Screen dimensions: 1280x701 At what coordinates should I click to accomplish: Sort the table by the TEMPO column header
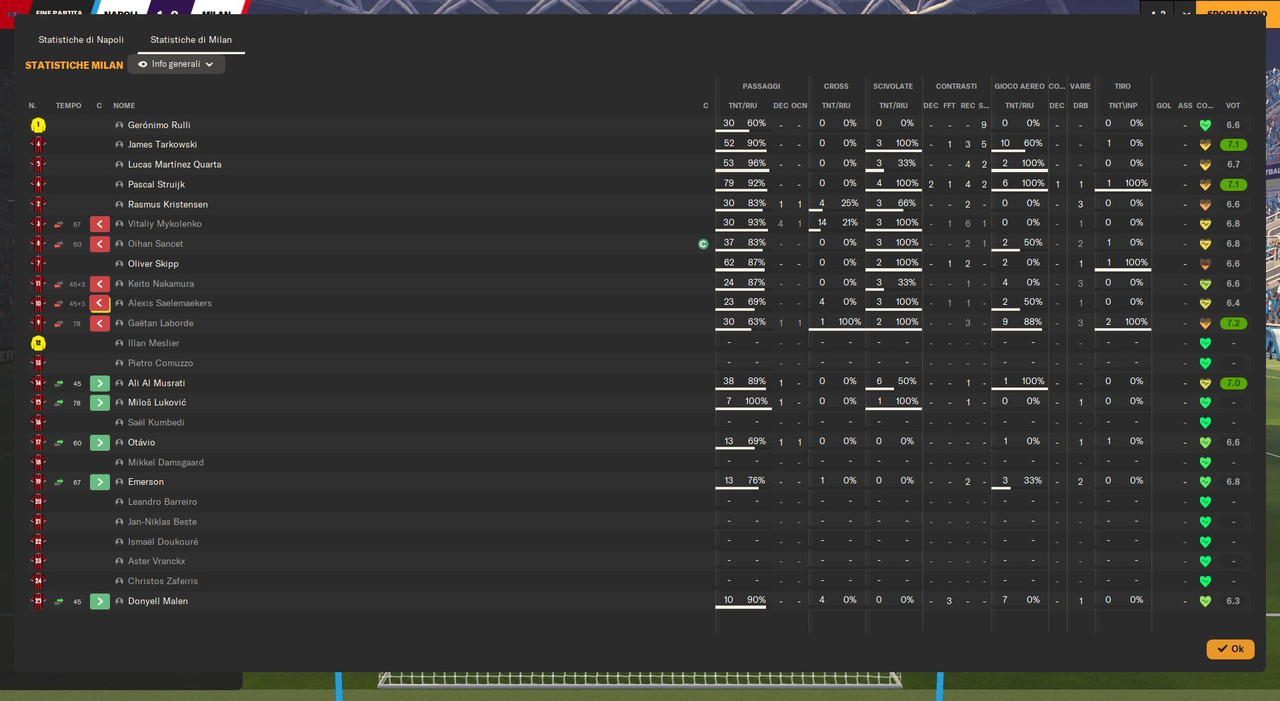[x=69, y=105]
